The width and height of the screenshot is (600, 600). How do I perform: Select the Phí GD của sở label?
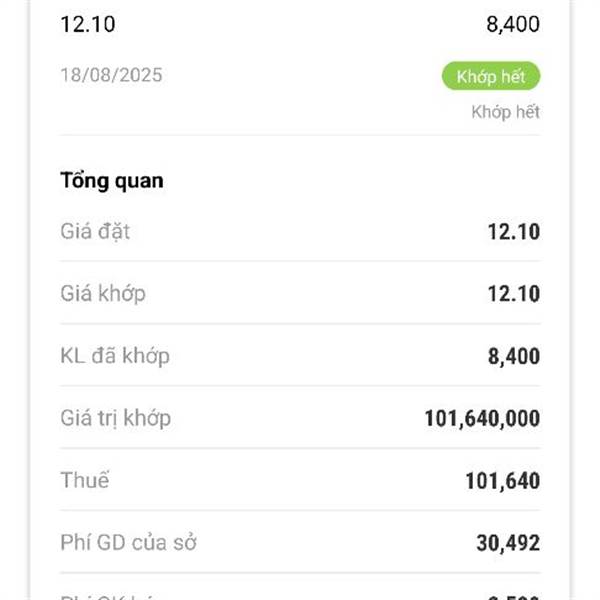pyautogui.click(x=129, y=542)
